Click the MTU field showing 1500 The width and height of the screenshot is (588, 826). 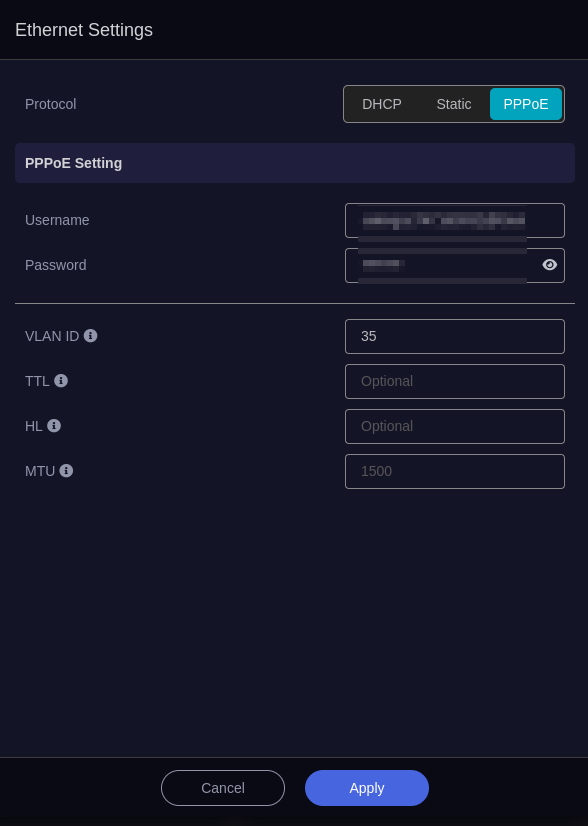click(x=455, y=471)
